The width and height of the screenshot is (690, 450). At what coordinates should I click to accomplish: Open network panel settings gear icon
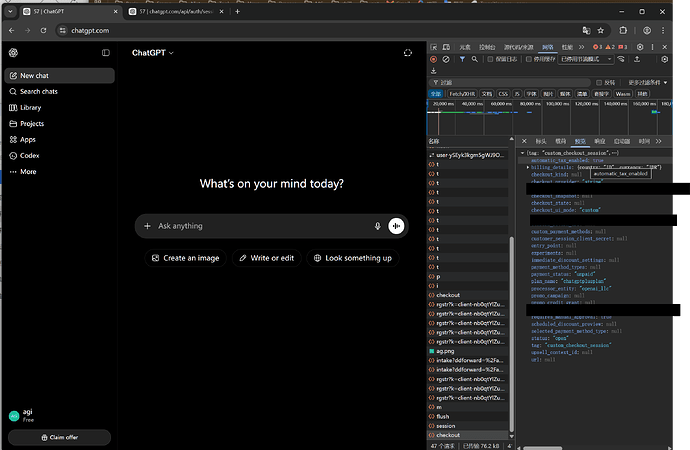[x=664, y=59]
